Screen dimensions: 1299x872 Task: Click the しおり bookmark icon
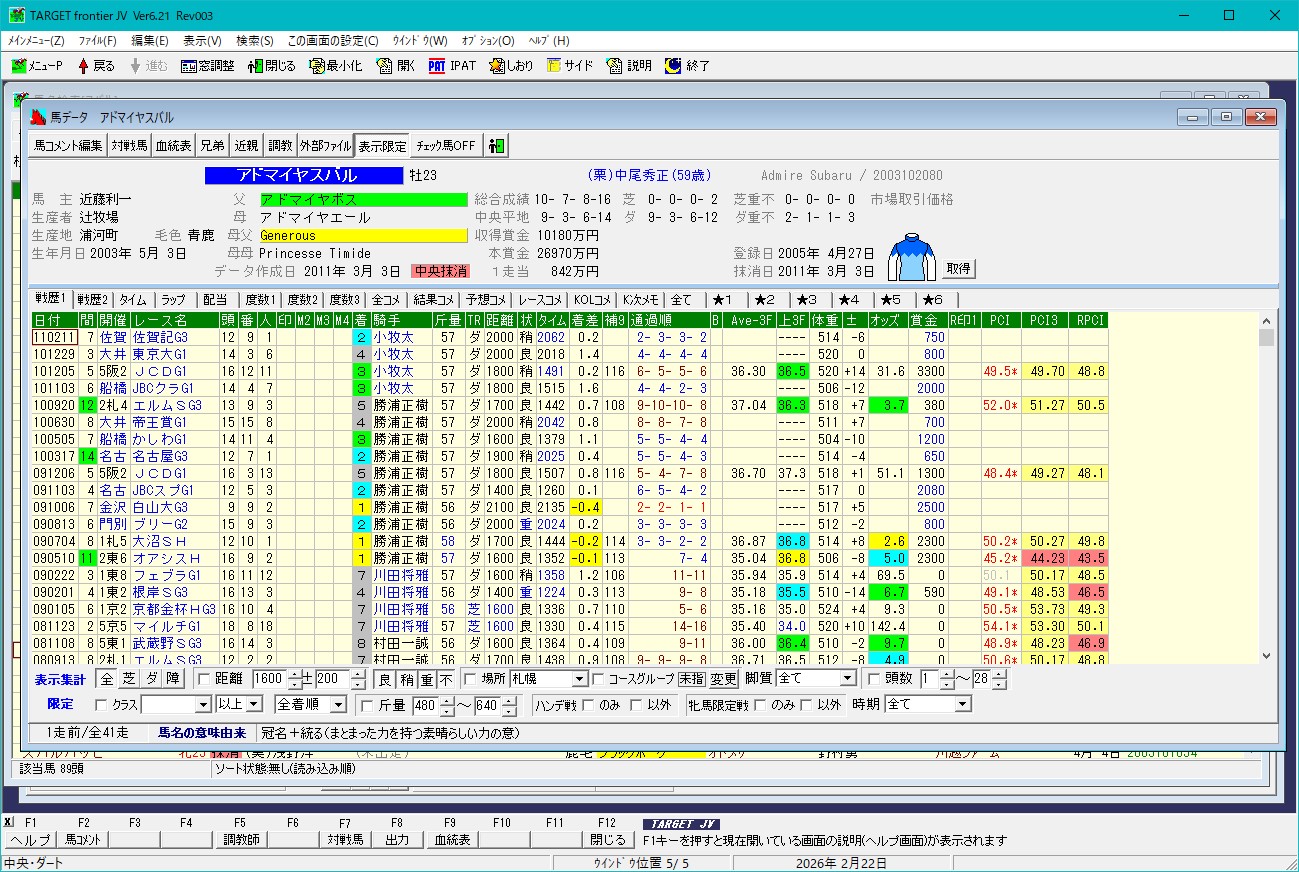click(497, 66)
